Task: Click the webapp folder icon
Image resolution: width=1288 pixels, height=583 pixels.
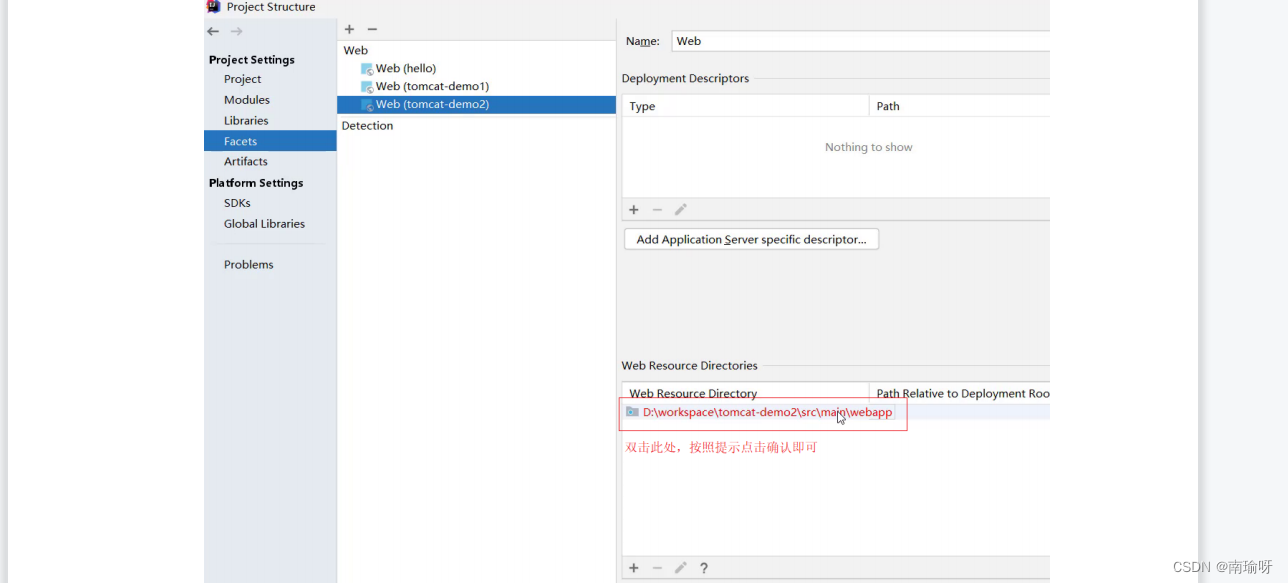Action: coord(632,412)
